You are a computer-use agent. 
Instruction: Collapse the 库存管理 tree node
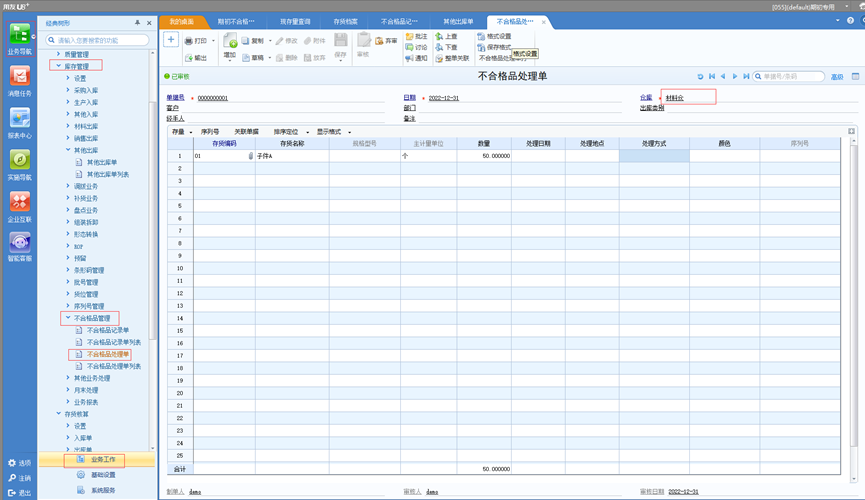(x=58, y=66)
